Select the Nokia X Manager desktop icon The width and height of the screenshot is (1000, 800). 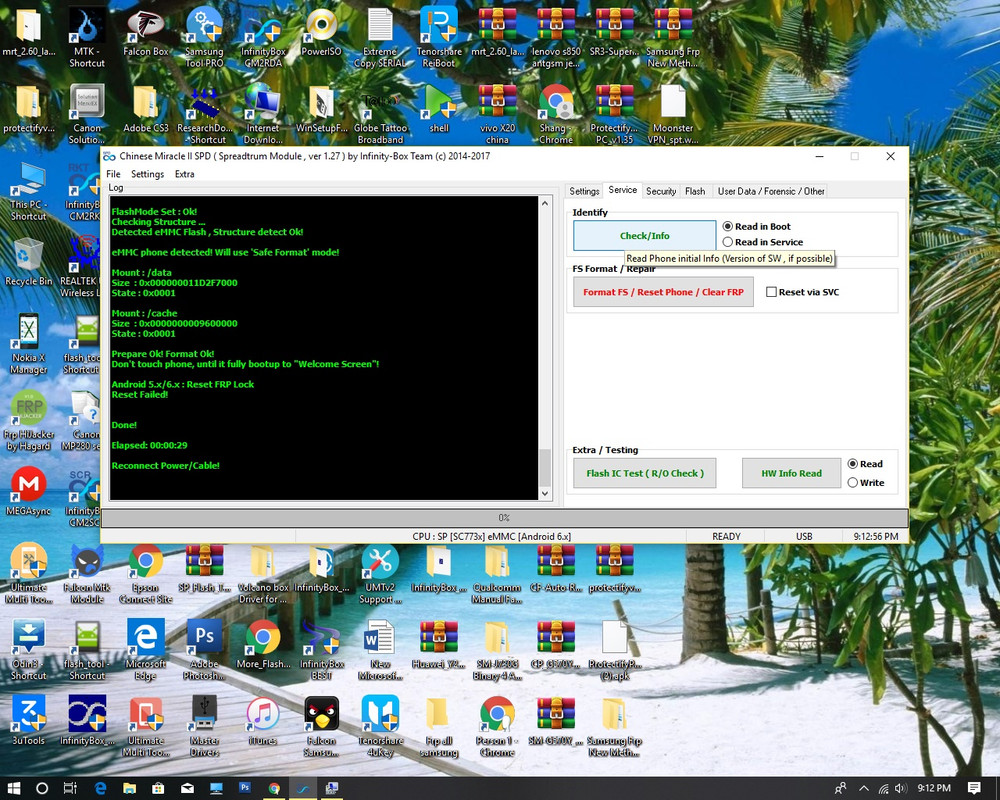28,343
